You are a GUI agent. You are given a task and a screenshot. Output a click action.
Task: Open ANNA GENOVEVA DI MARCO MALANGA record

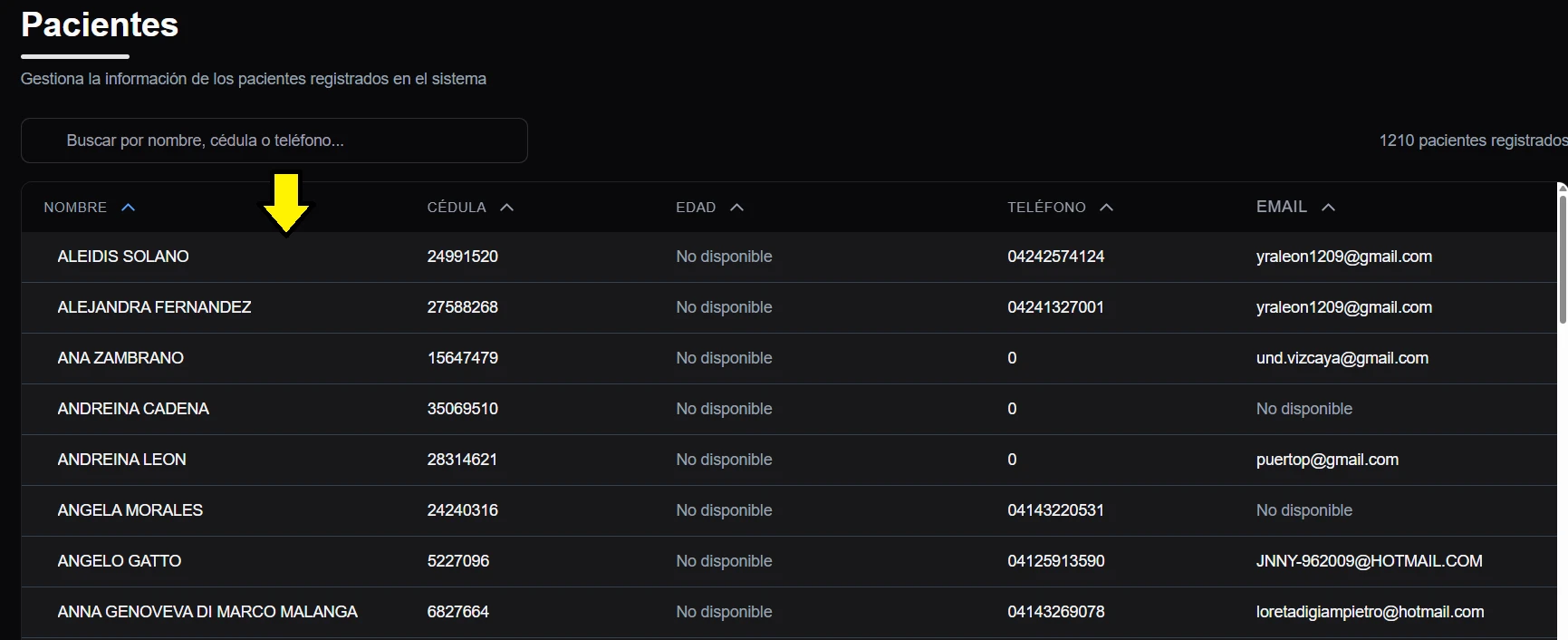tap(207, 612)
